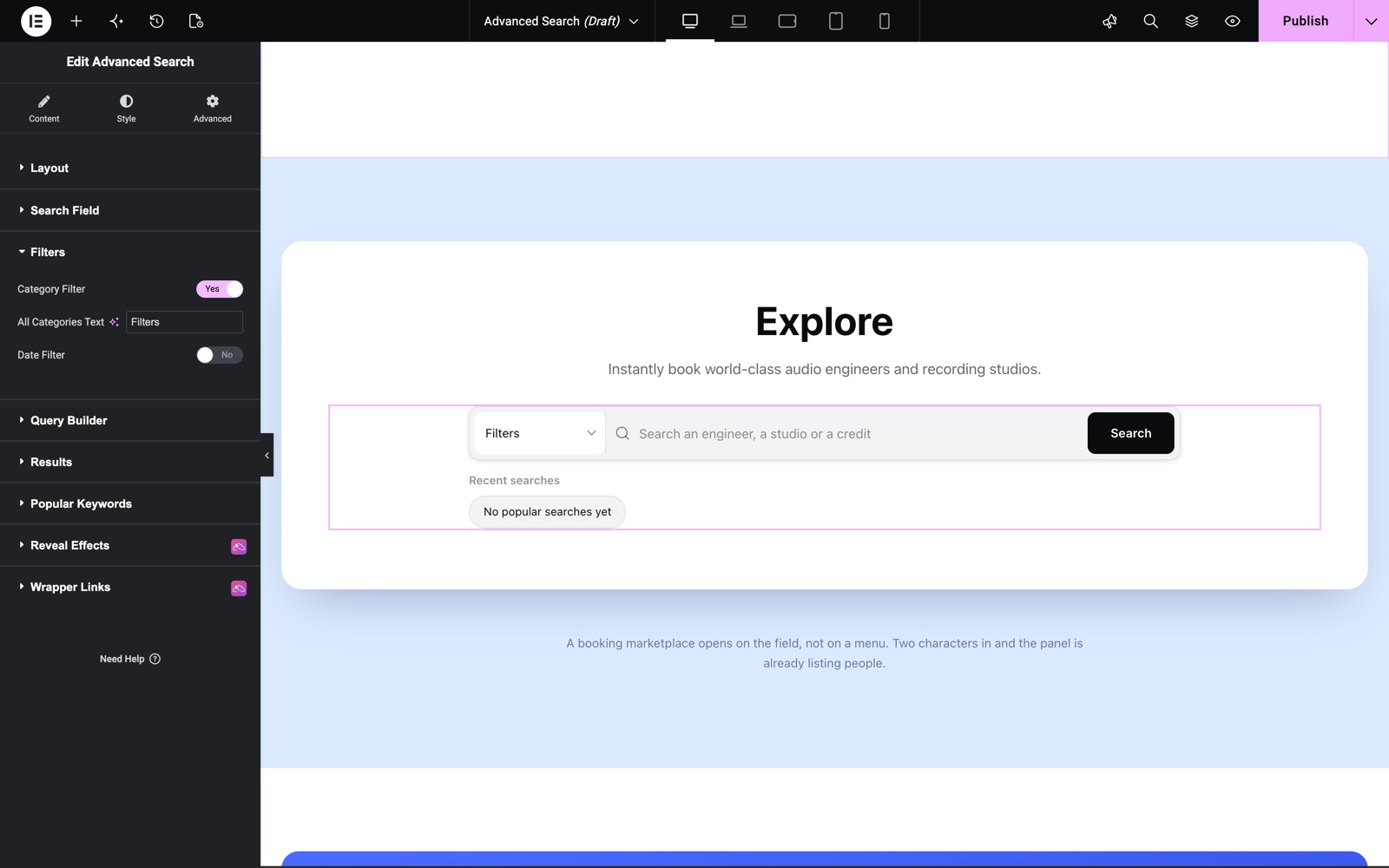The image size is (1389, 868).
Task: Open Publish options dropdown arrow
Action: (x=1371, y=21)
